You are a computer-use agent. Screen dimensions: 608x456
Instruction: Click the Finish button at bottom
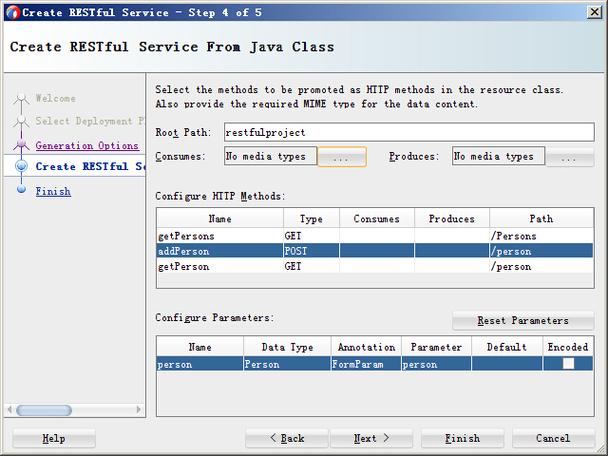pyautogui.click(x=462, y=439)
